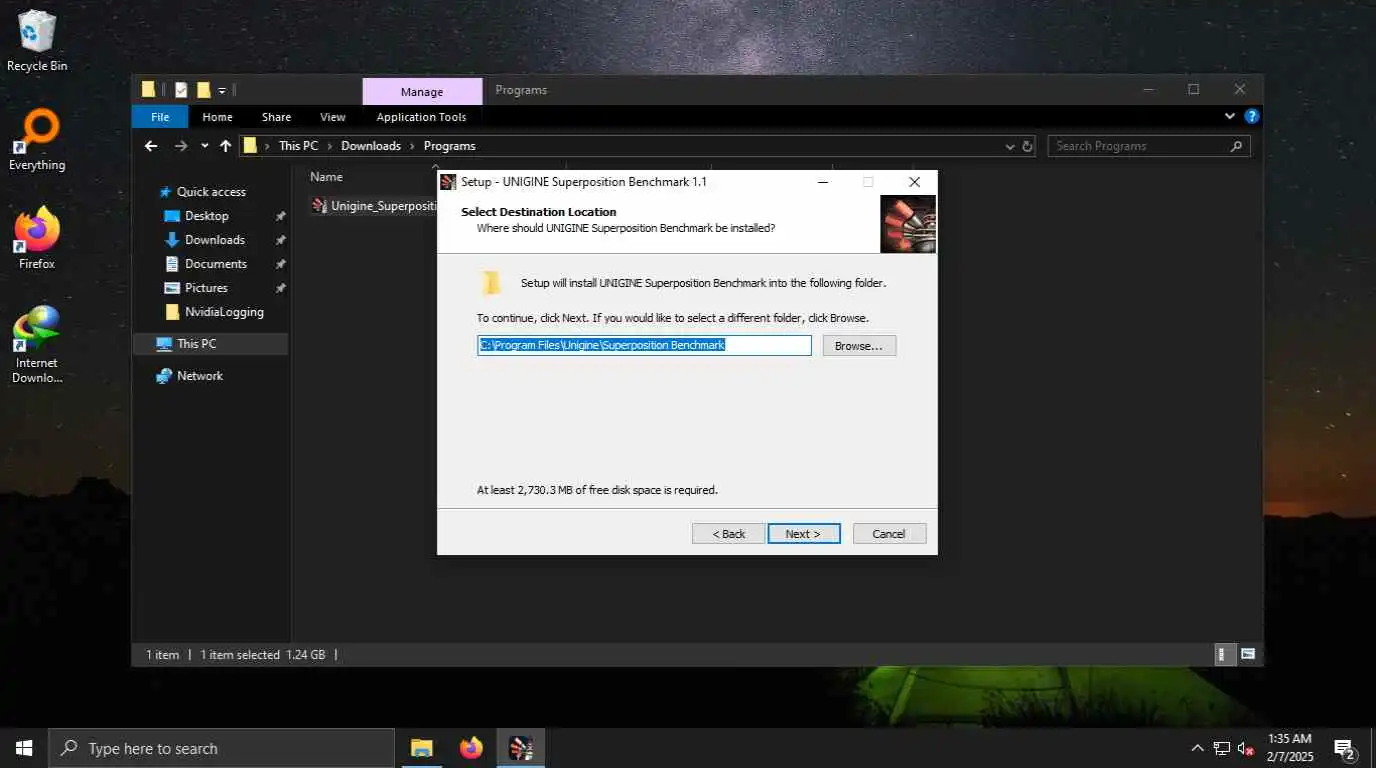The height and width of the screenshot is (768, 1376).
Task: Click the Back button in setup
Action: (x=728, y=534)
